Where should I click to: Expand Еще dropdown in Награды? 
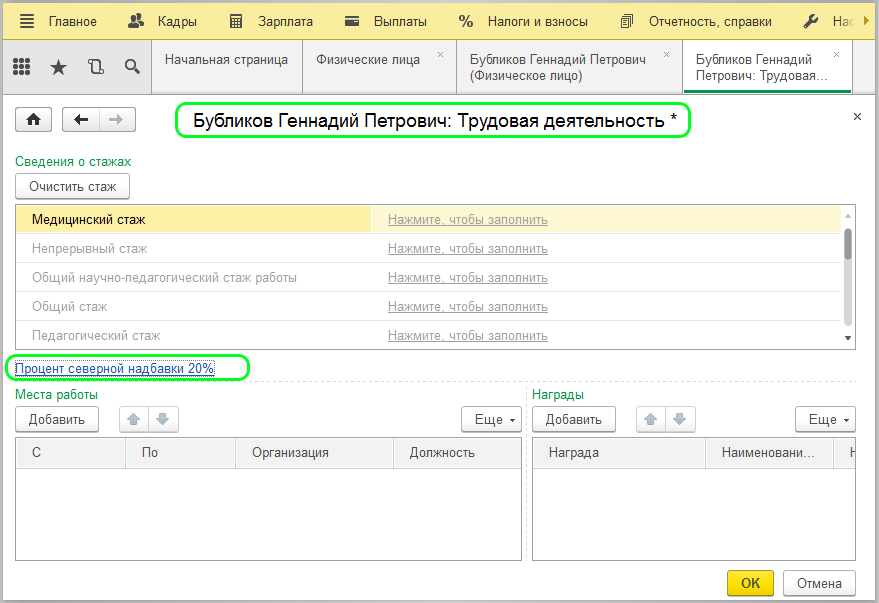click(825, 419)
